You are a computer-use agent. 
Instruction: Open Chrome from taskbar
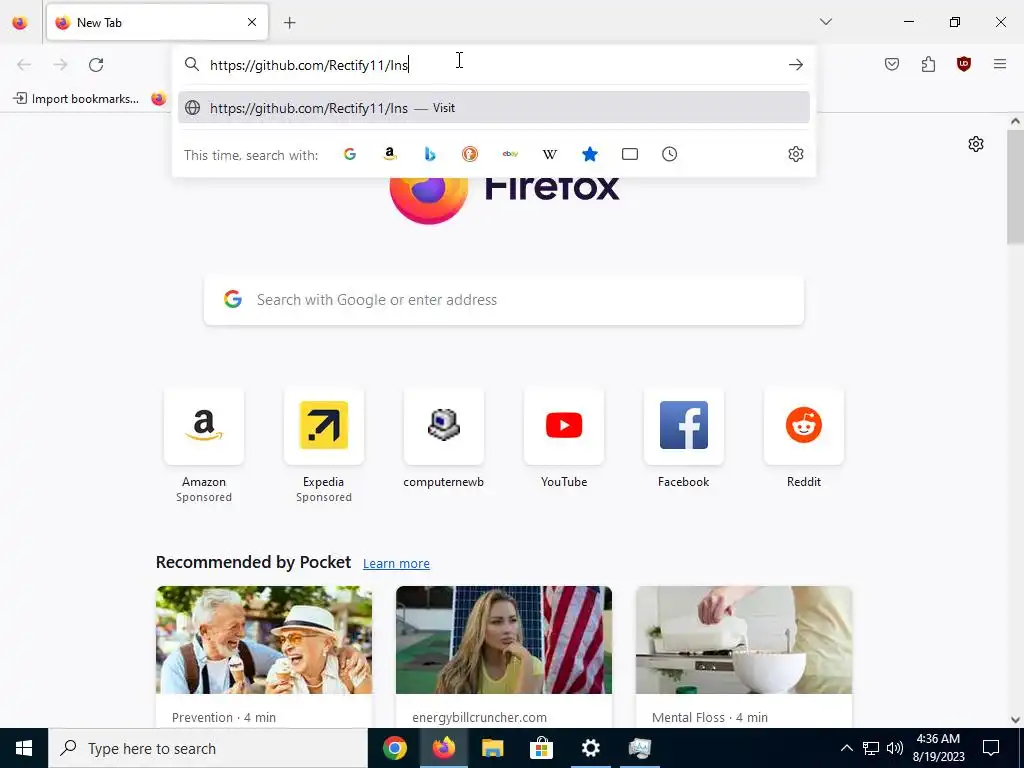pos(394,748)
